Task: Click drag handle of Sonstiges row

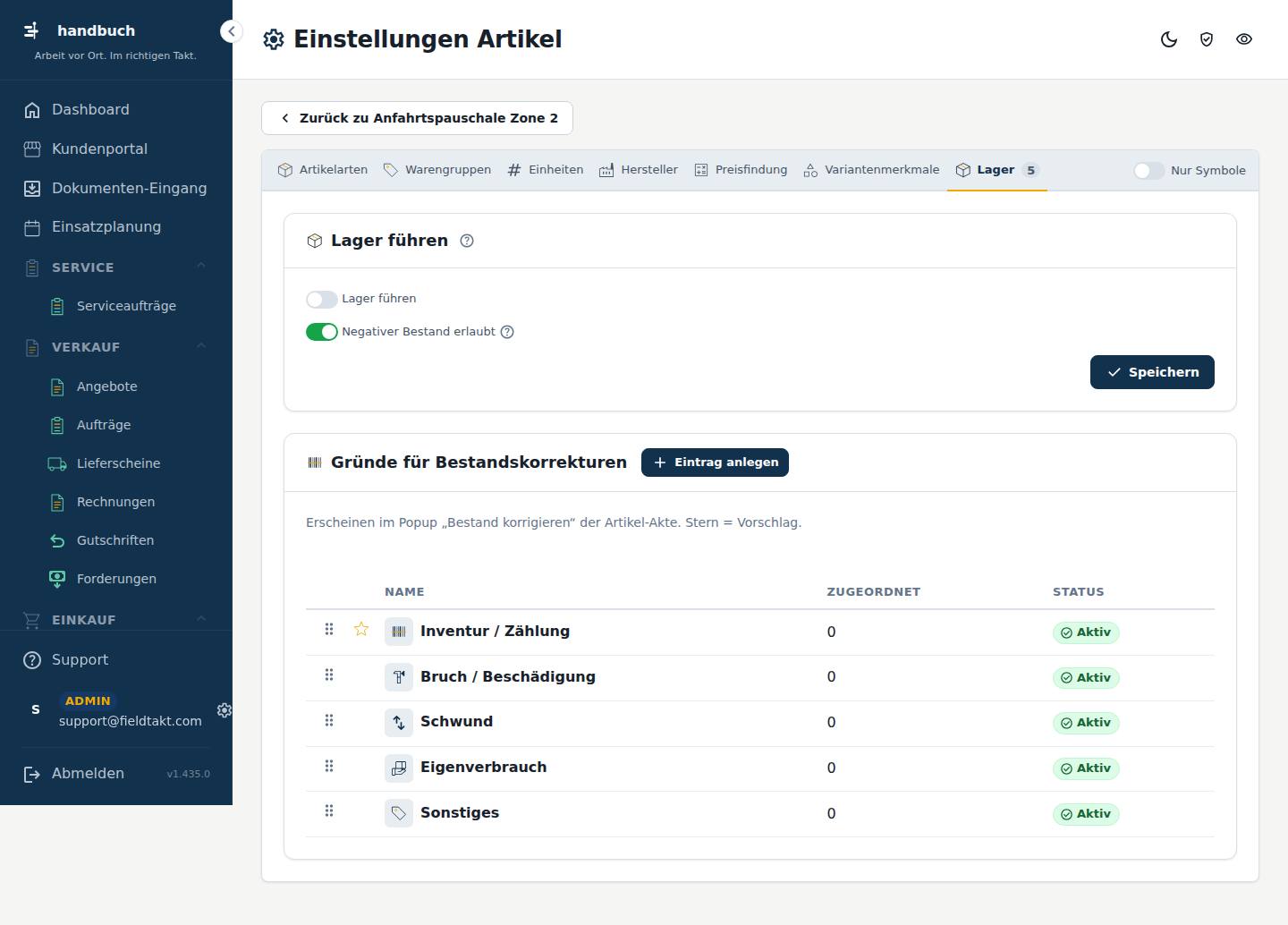Action: (x=329, y=810)
